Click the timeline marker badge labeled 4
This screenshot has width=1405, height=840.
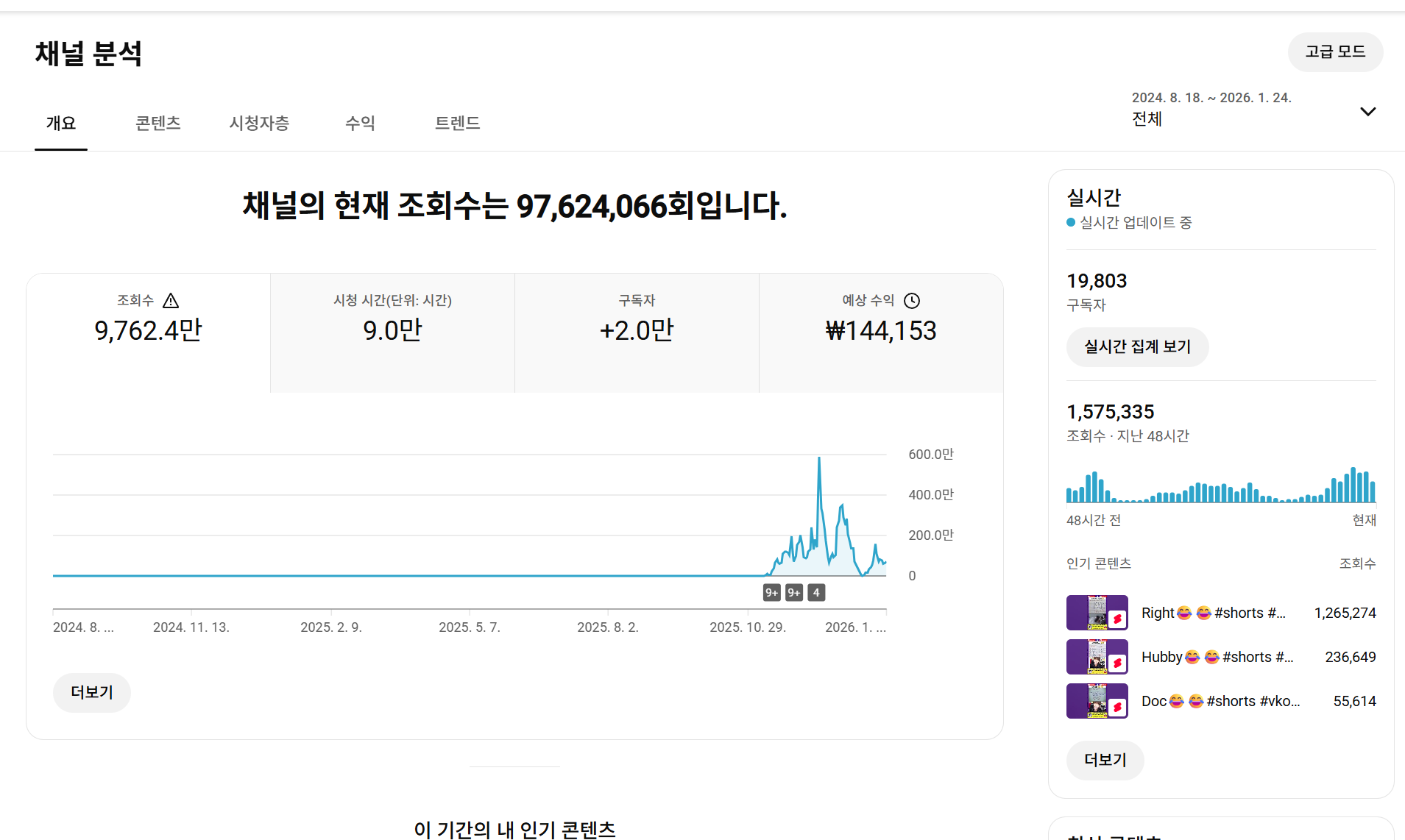816,593
